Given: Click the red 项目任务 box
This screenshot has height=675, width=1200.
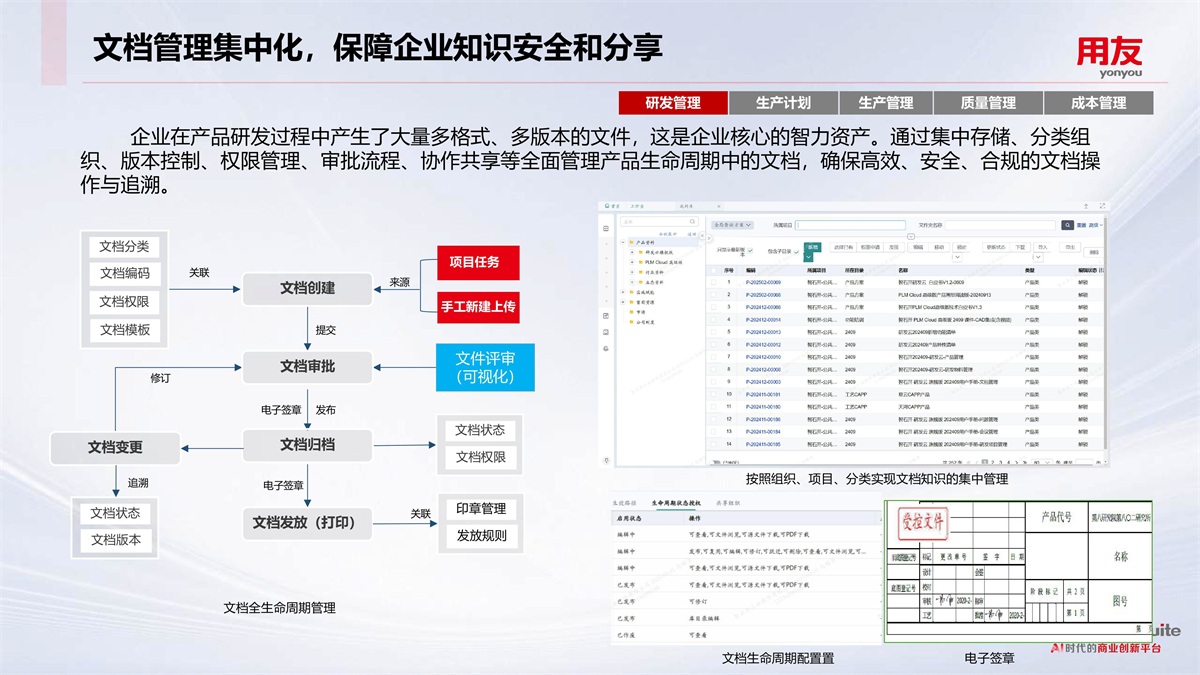Looking at the screenshot, I should coord(478,262).
